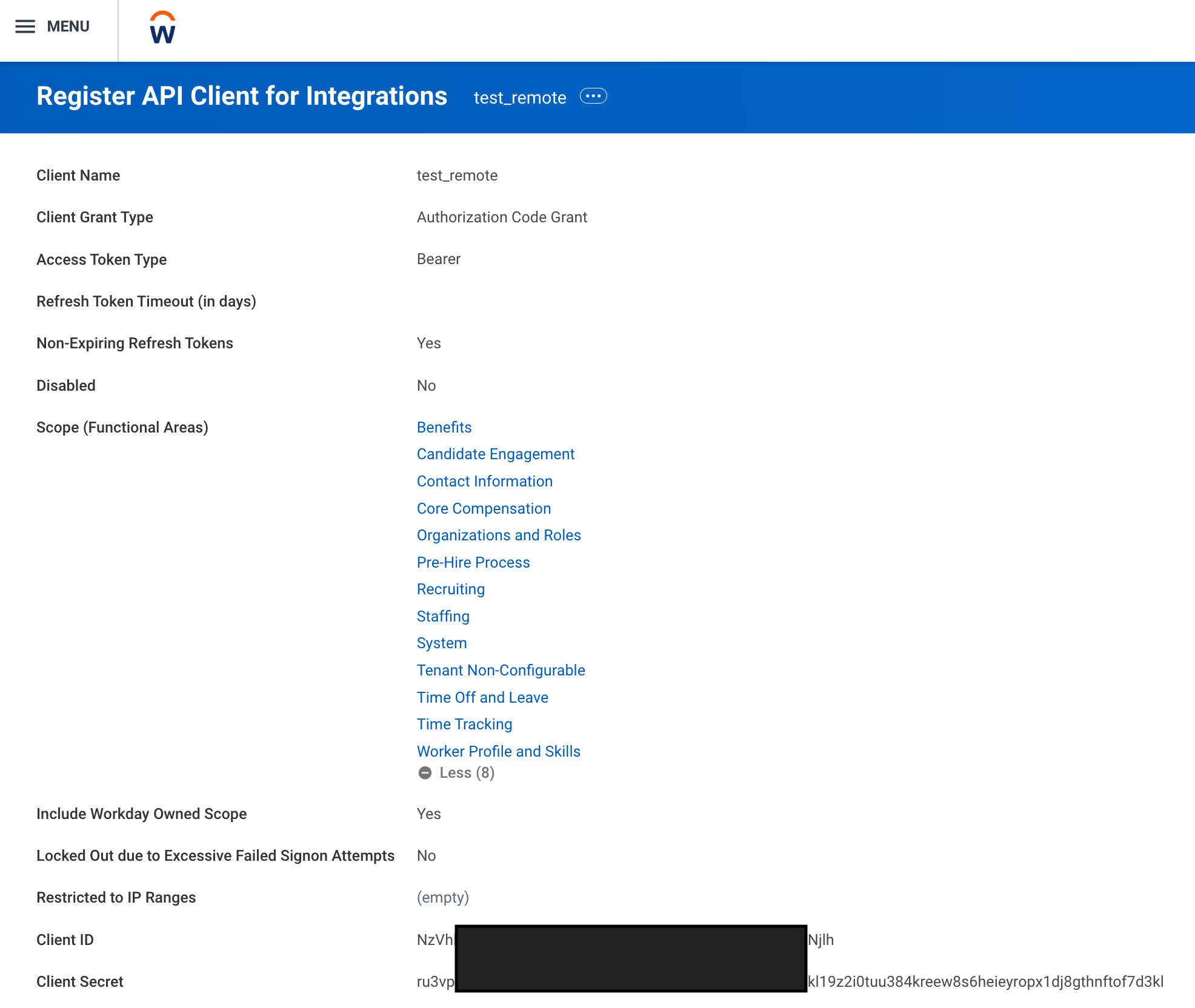This screenshot has width=1195, height=1008.
Task: Click the Workday home logo
Action: 161,25
